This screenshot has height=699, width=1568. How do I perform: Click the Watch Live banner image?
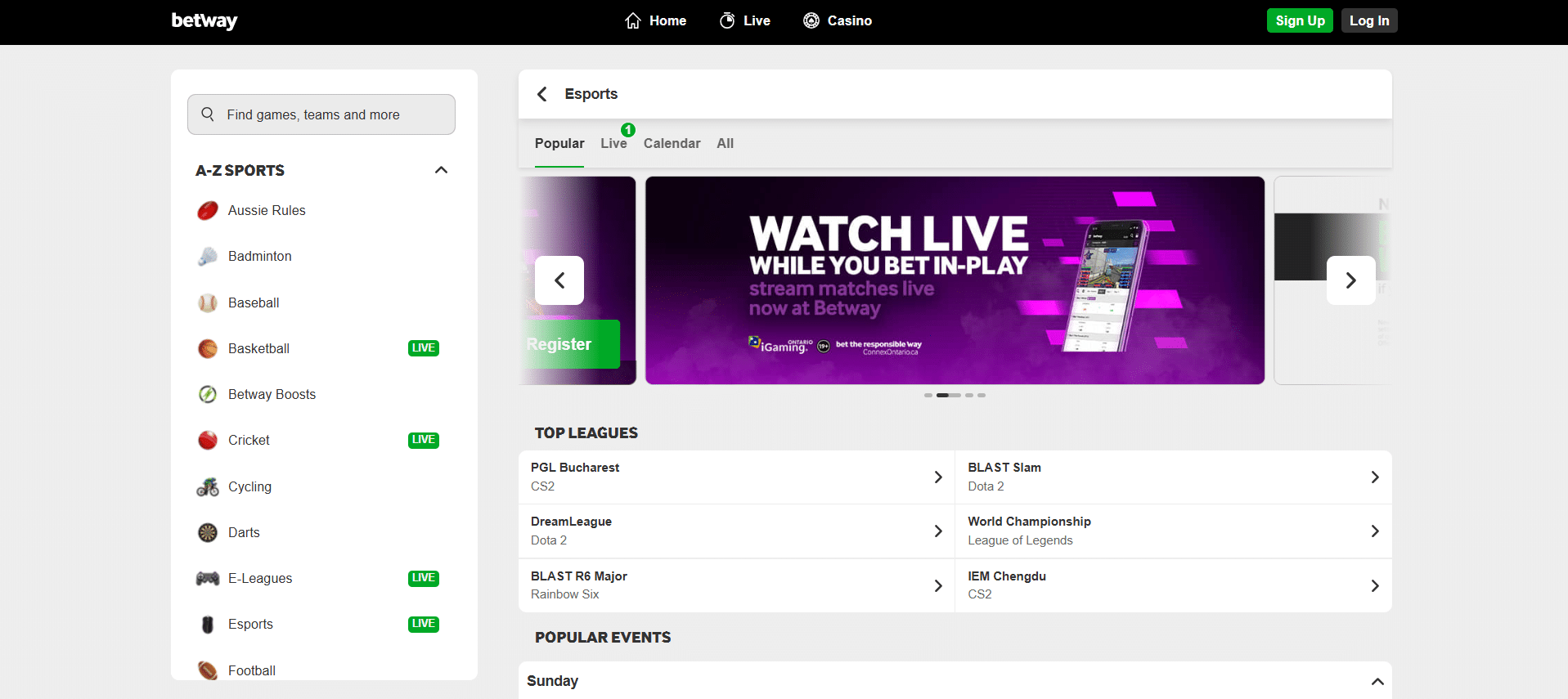pos(955,280)
